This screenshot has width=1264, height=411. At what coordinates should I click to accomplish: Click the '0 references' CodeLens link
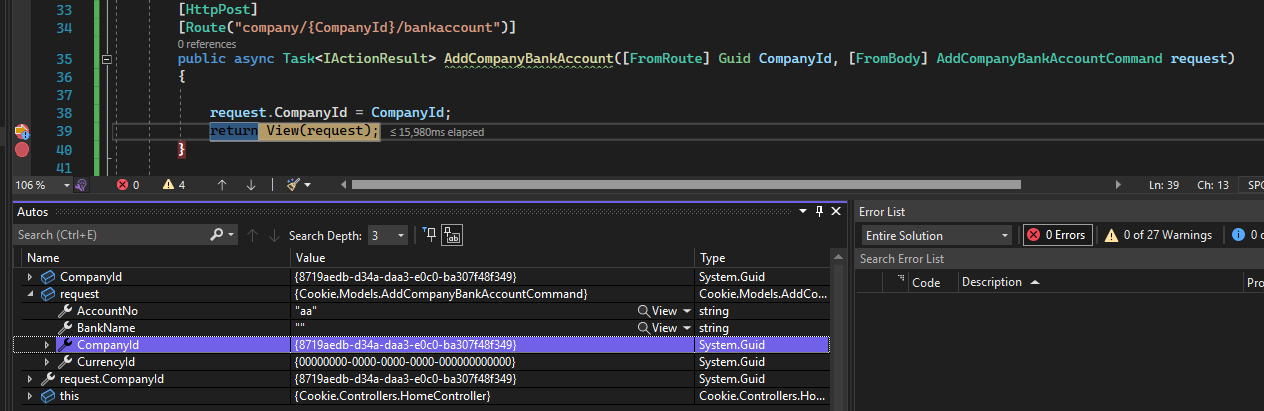click(207, 44)
